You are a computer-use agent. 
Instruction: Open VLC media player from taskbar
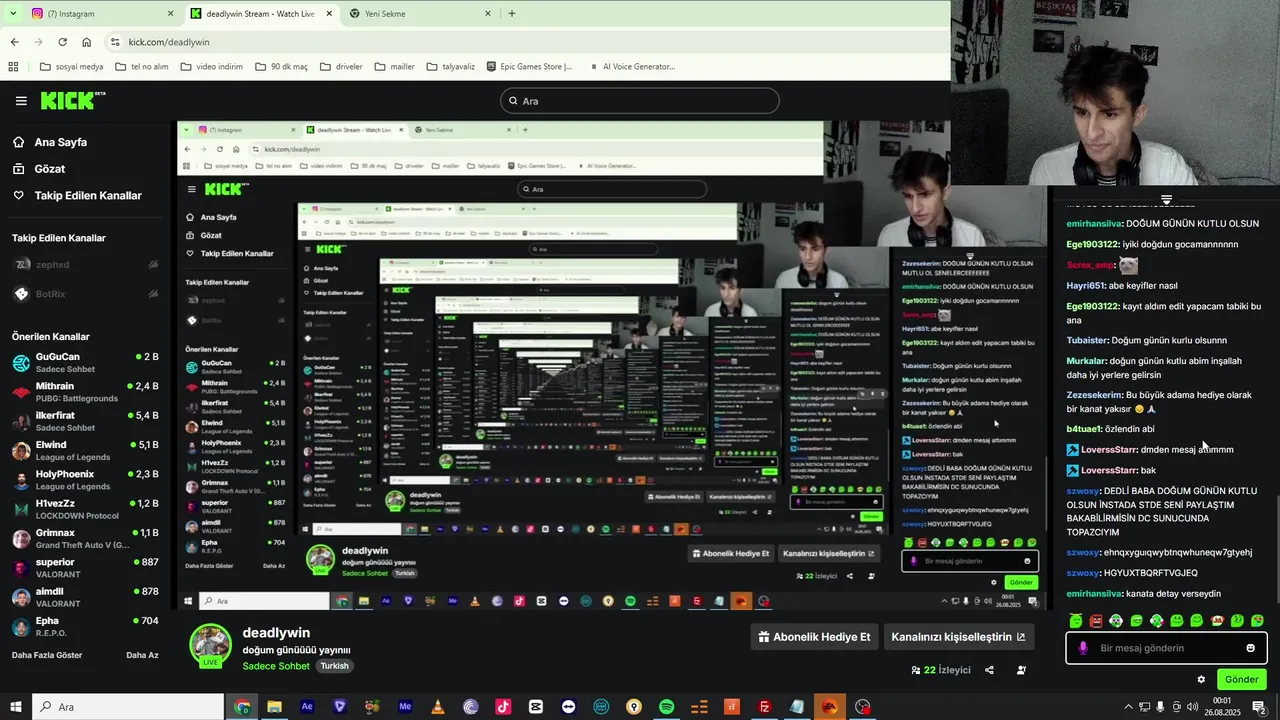tap(438, 707)
